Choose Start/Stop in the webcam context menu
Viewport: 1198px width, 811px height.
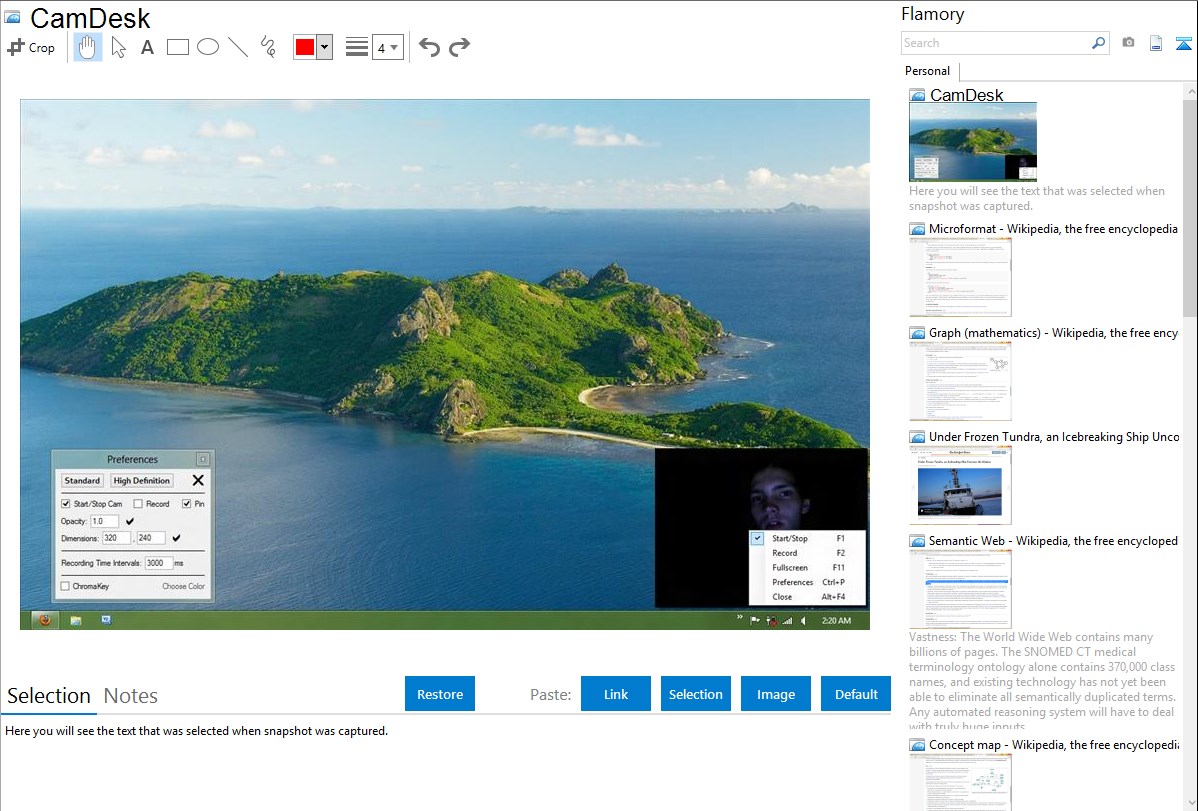click(808, 538)
